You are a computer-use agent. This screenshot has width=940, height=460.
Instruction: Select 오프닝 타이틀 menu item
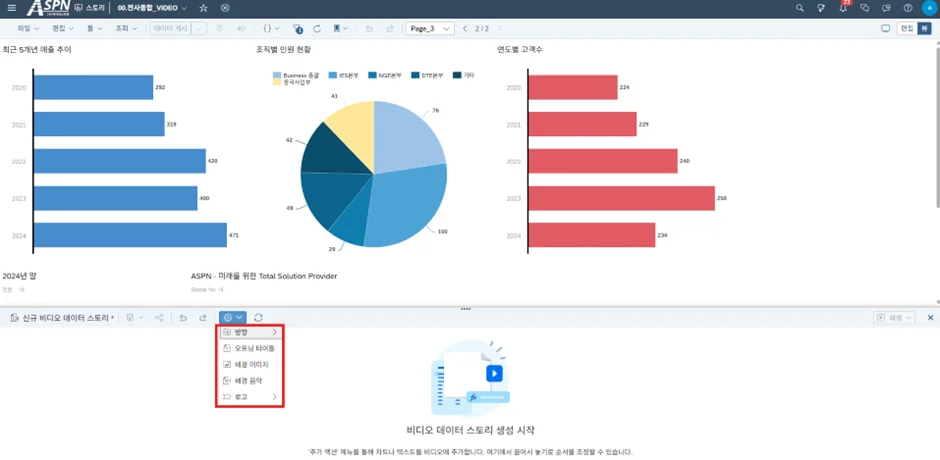[x=253, y=348]
